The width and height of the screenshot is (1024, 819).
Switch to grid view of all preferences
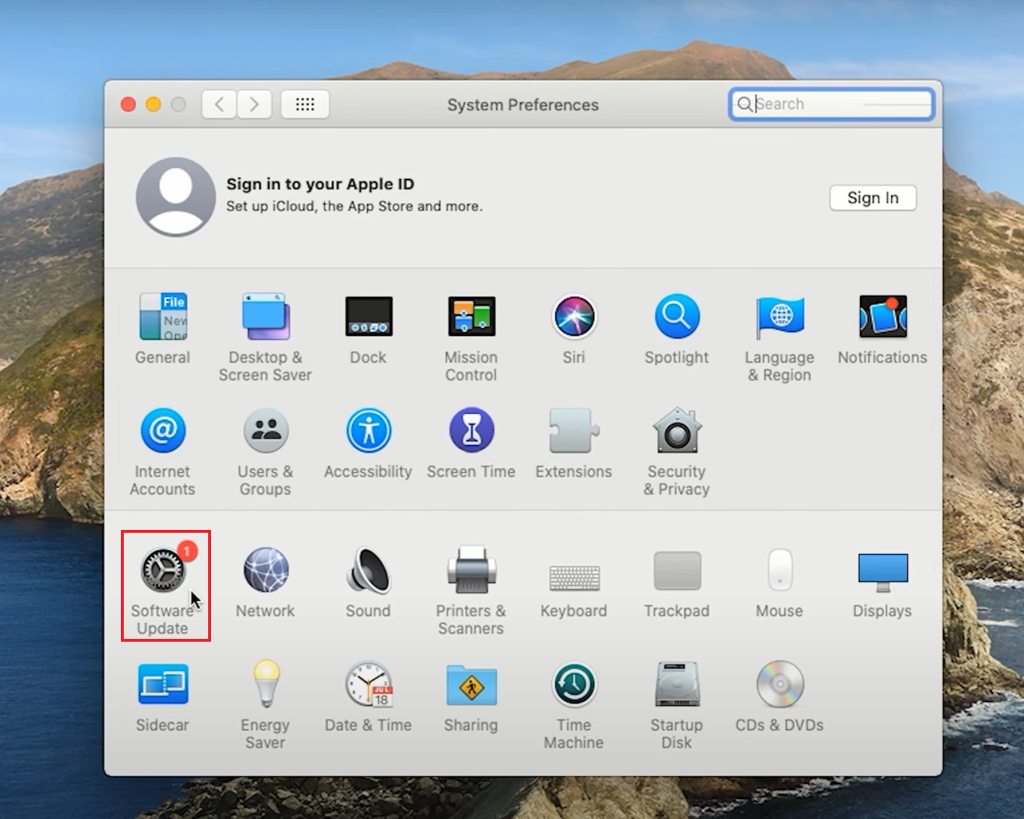tap(304, 103)
